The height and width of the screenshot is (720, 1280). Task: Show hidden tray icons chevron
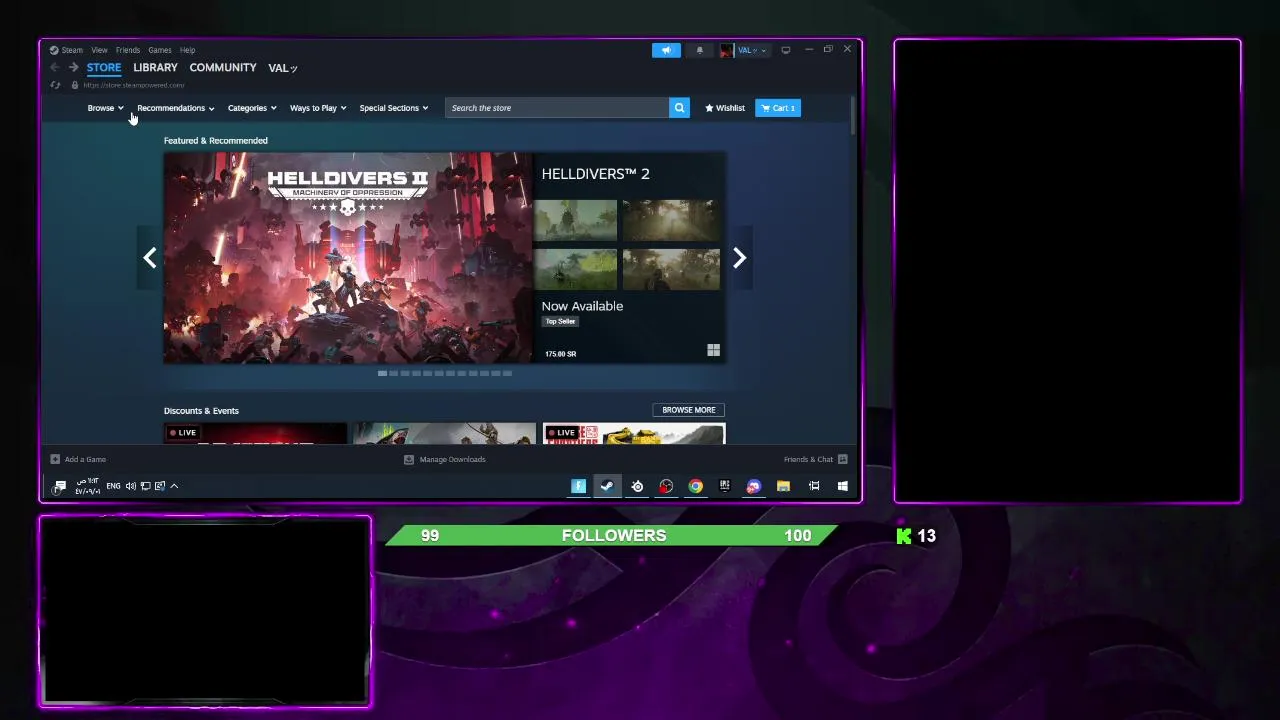click(x=174, y=486)
